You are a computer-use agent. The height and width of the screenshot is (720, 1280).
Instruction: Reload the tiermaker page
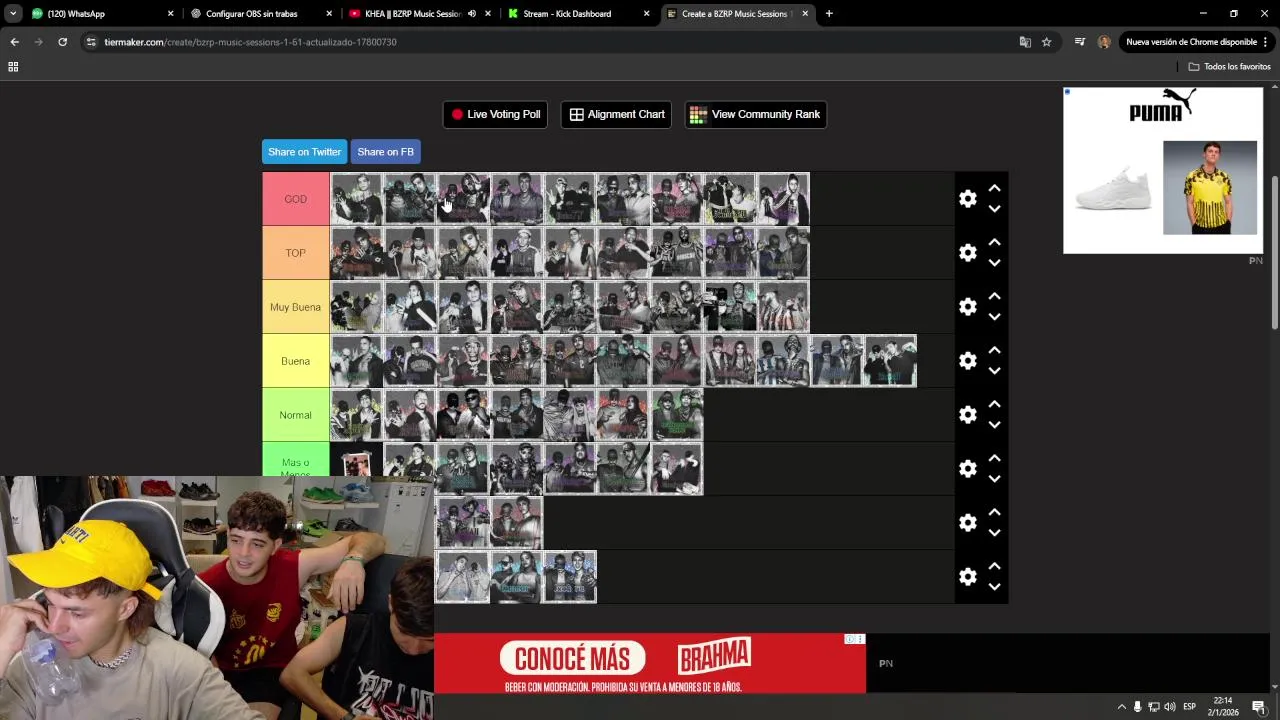(62, 42)
